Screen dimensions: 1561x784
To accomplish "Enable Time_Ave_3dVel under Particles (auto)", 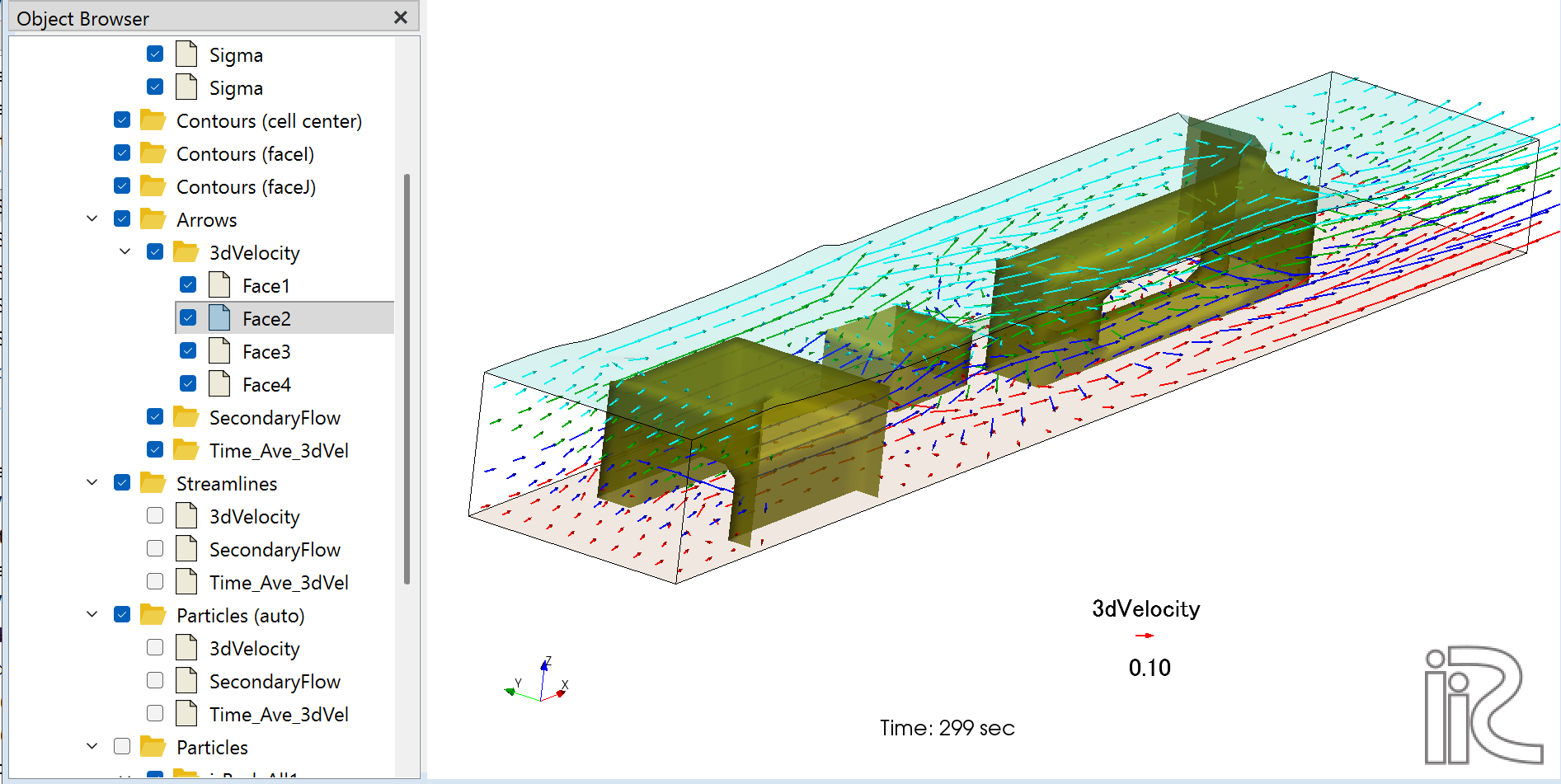I will coord(155,713).
